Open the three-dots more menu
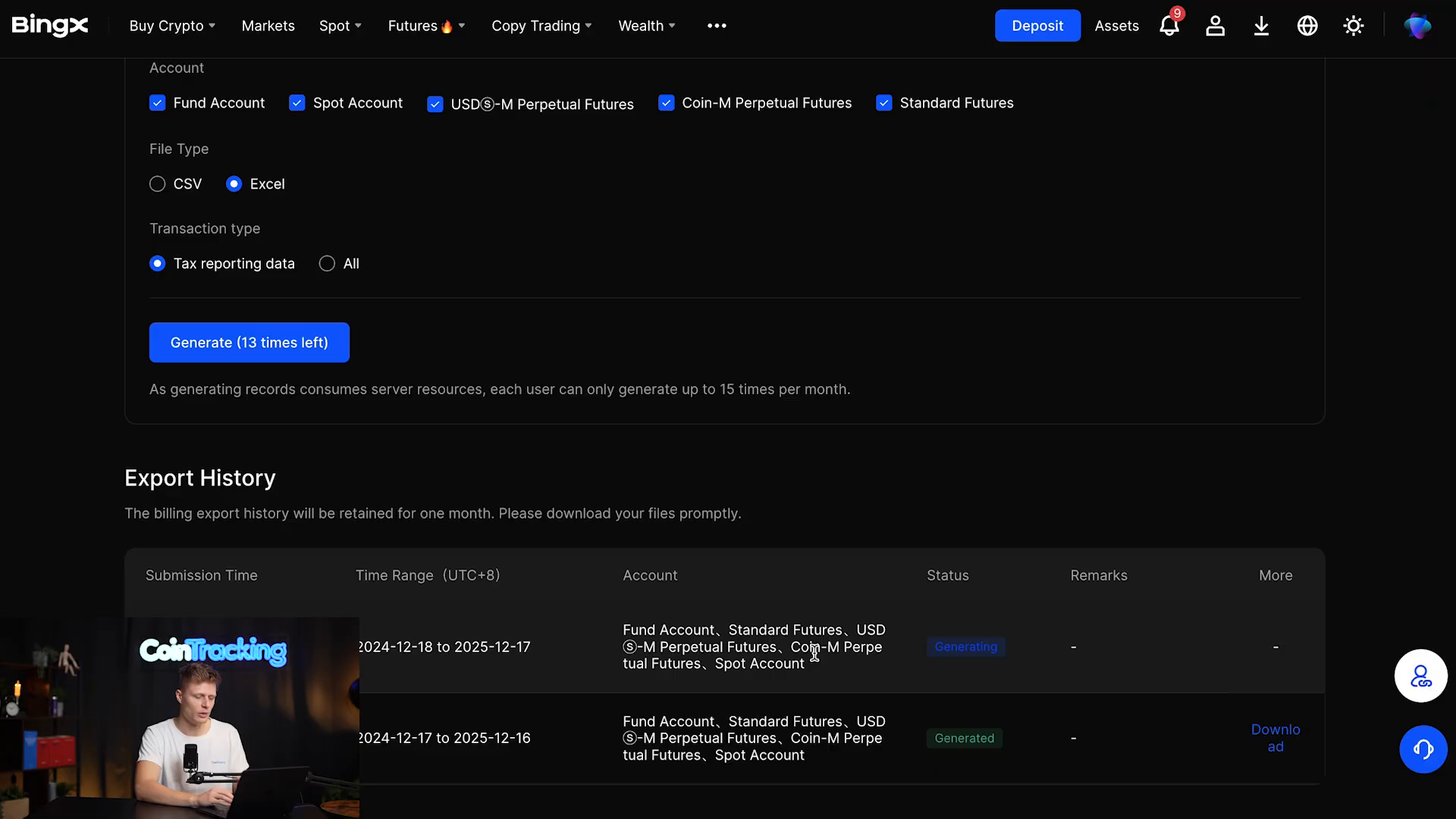The height and width of the screenshot is (819, 1456). tap(717, 26)
